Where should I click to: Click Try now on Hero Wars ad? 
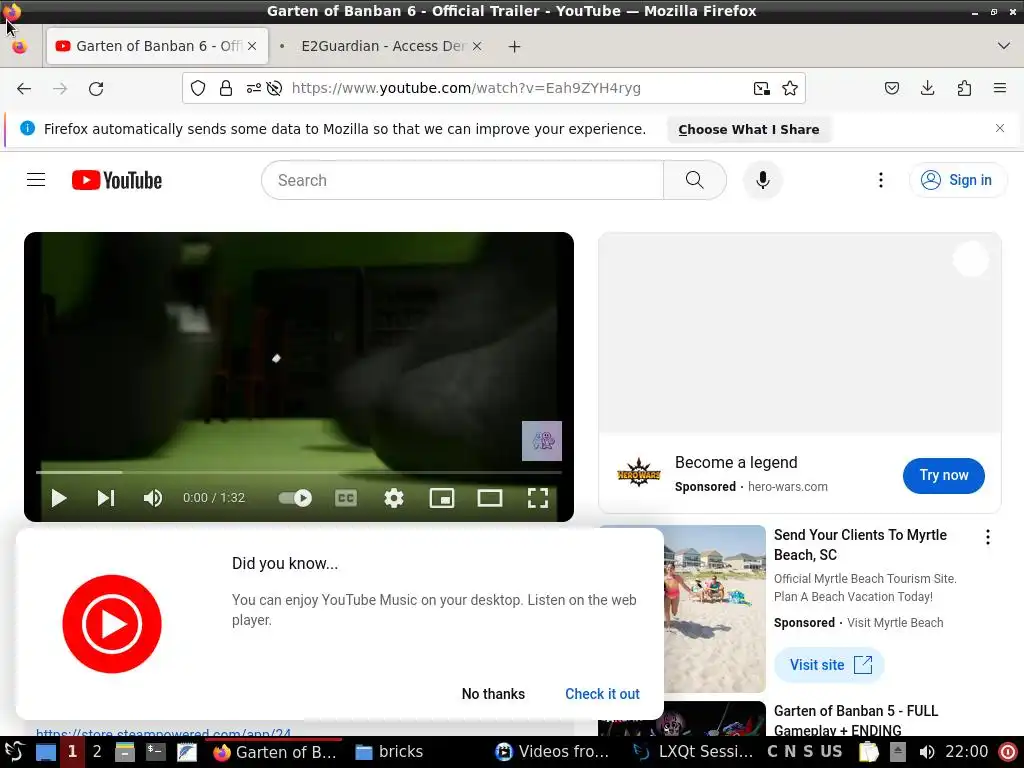(x=944, y=475)
